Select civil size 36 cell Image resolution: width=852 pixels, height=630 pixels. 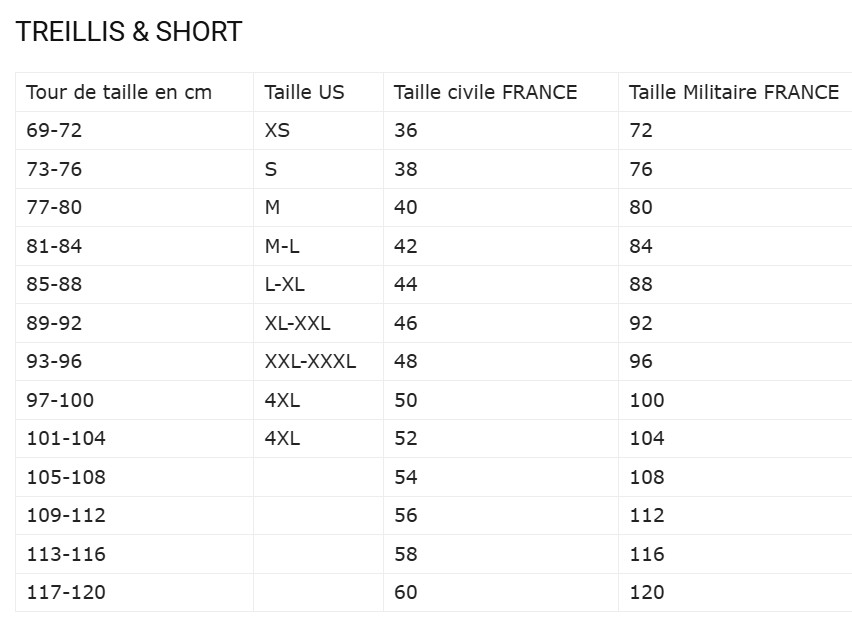tap(405, 131)
